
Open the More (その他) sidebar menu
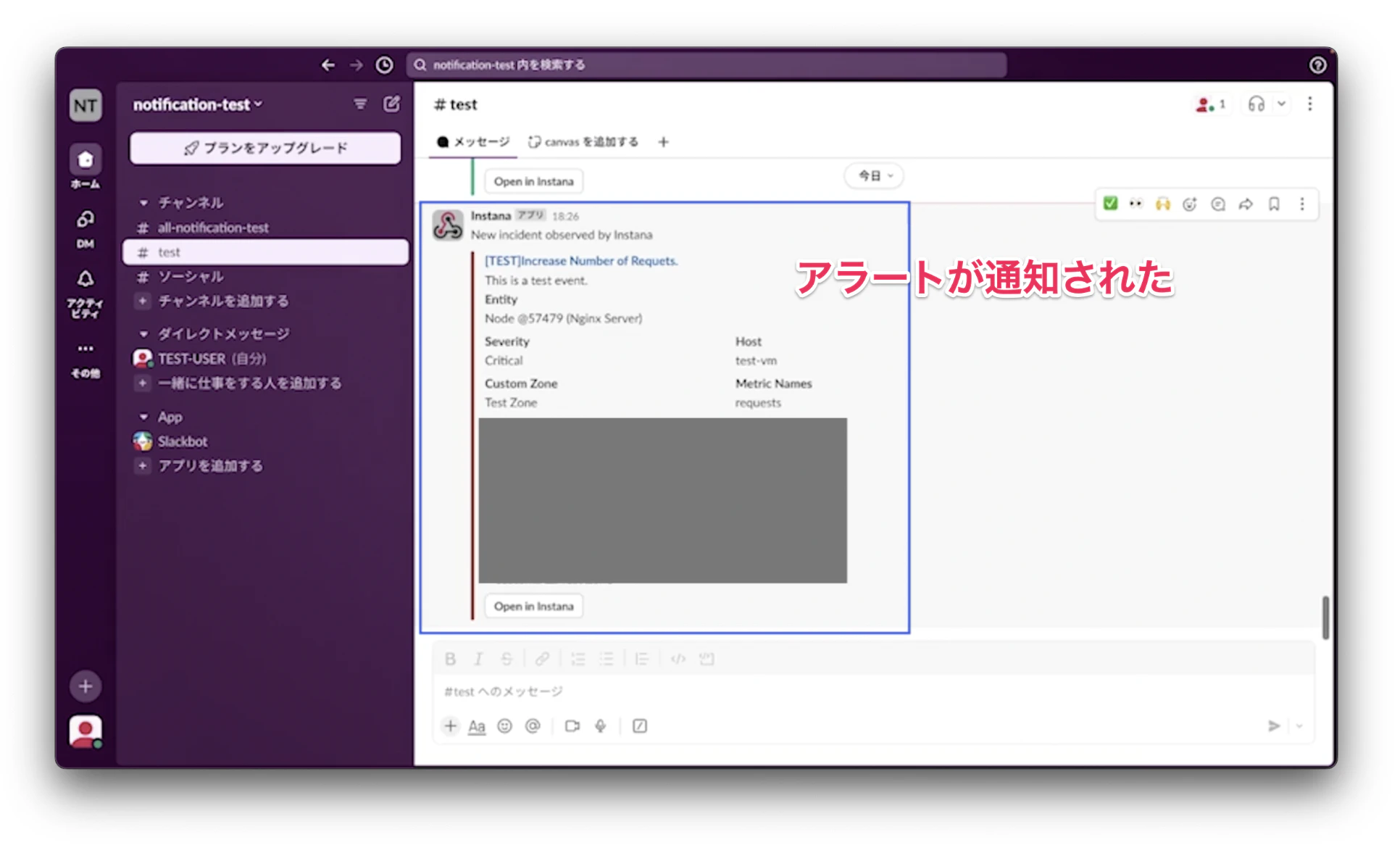86,359
